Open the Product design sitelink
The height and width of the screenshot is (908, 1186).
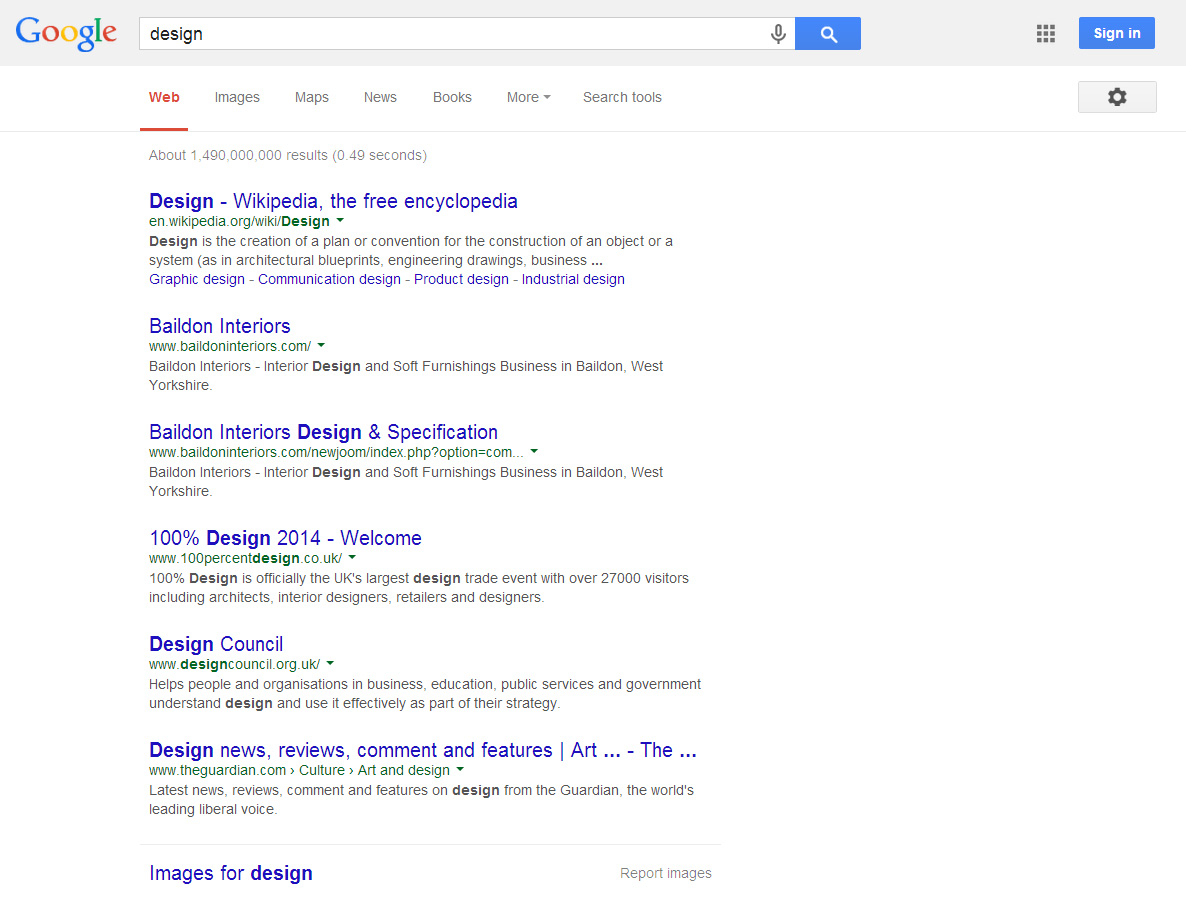(461, 279)
